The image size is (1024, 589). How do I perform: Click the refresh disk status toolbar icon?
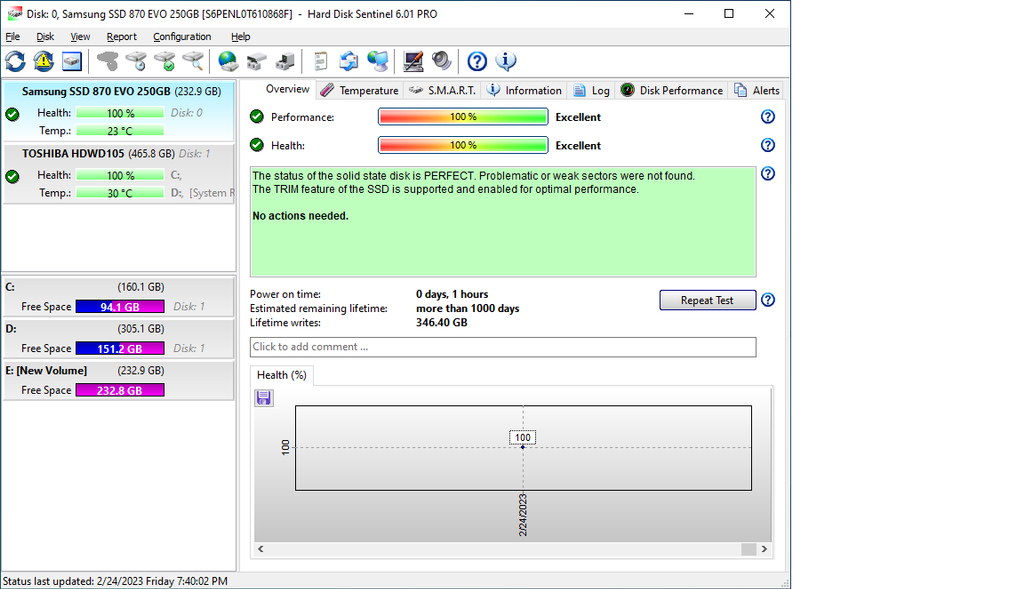(16, 62)
